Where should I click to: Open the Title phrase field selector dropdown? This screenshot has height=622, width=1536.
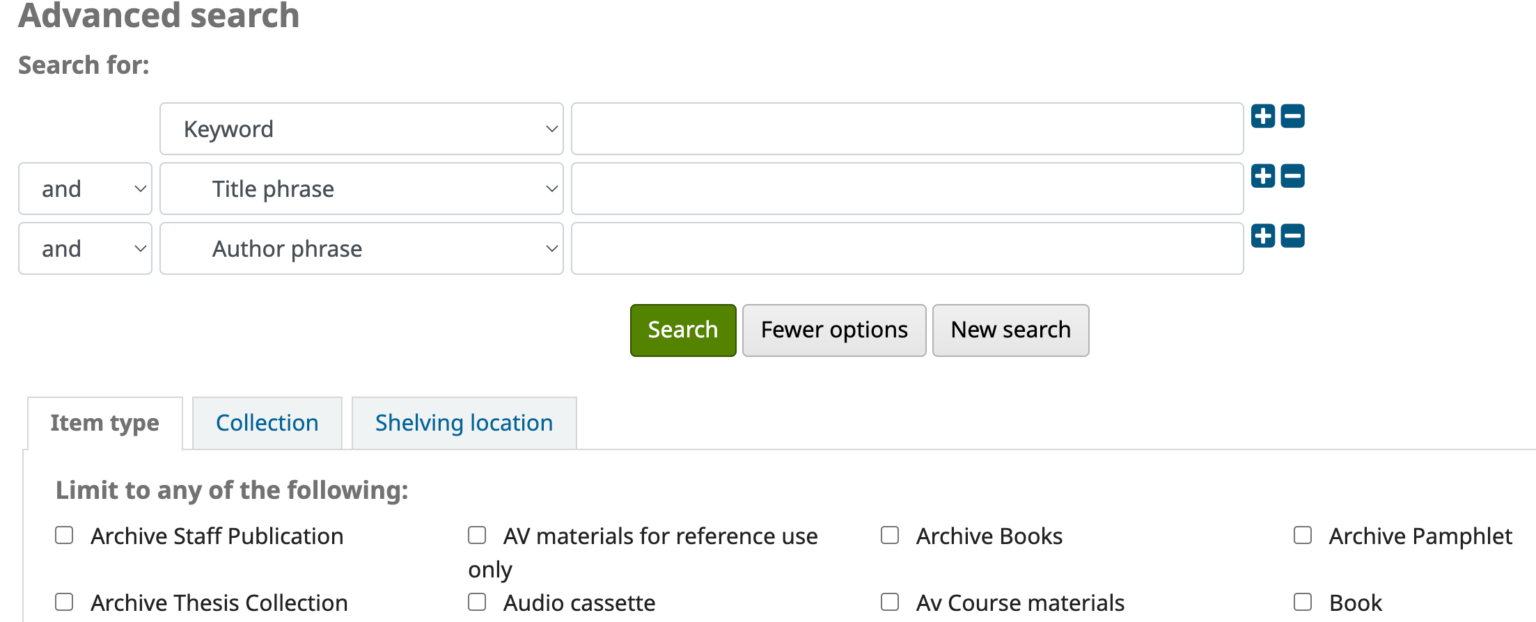(x=361, y=188)
